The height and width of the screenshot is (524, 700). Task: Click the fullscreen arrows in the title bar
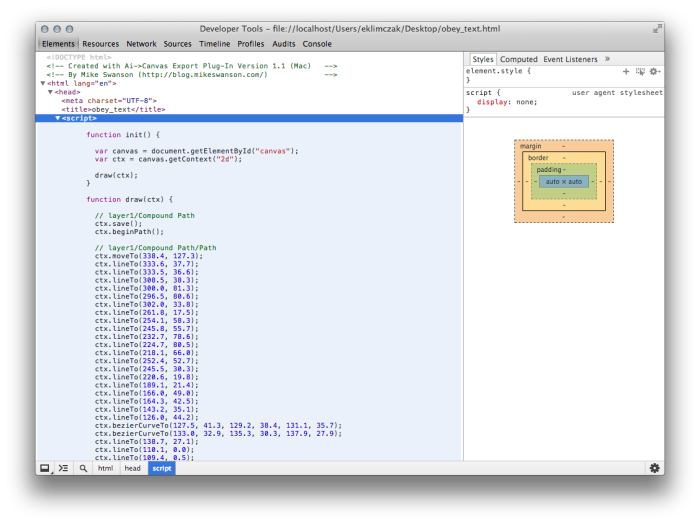point(657,29)
